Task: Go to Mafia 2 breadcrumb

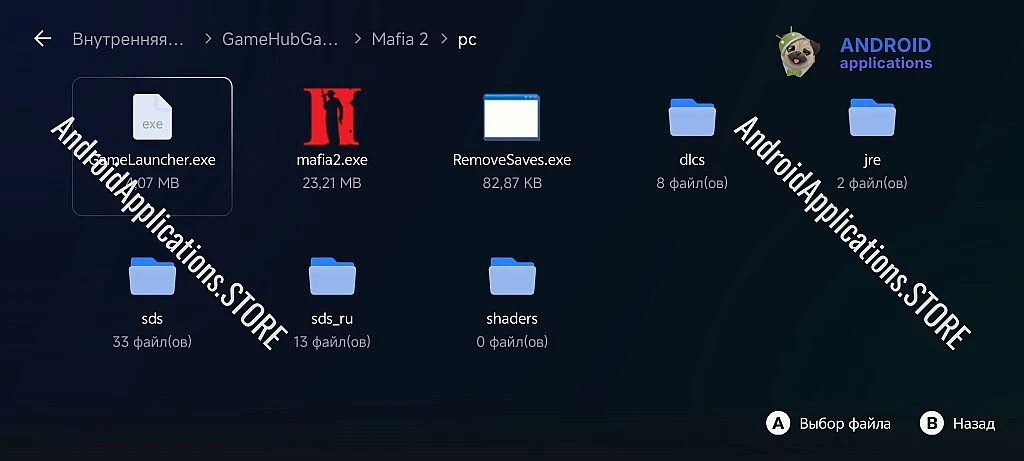Action: (x=399, y=40)
